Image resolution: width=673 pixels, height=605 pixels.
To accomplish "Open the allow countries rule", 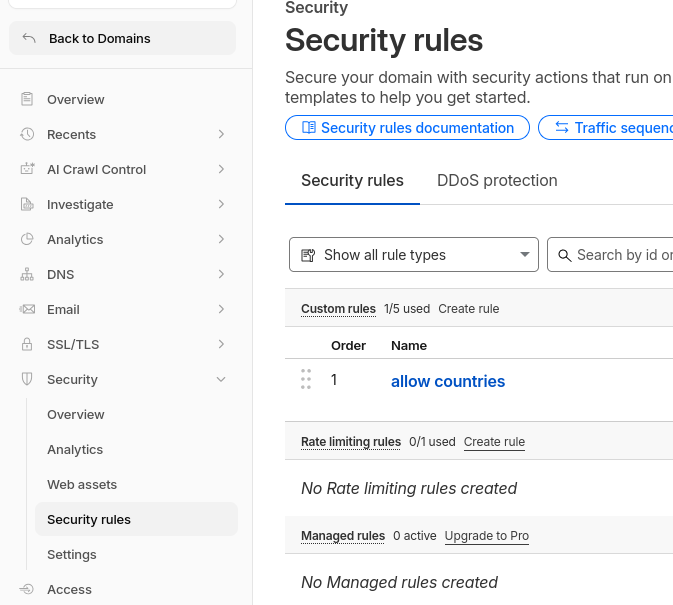I will click(x=448, y=381).
